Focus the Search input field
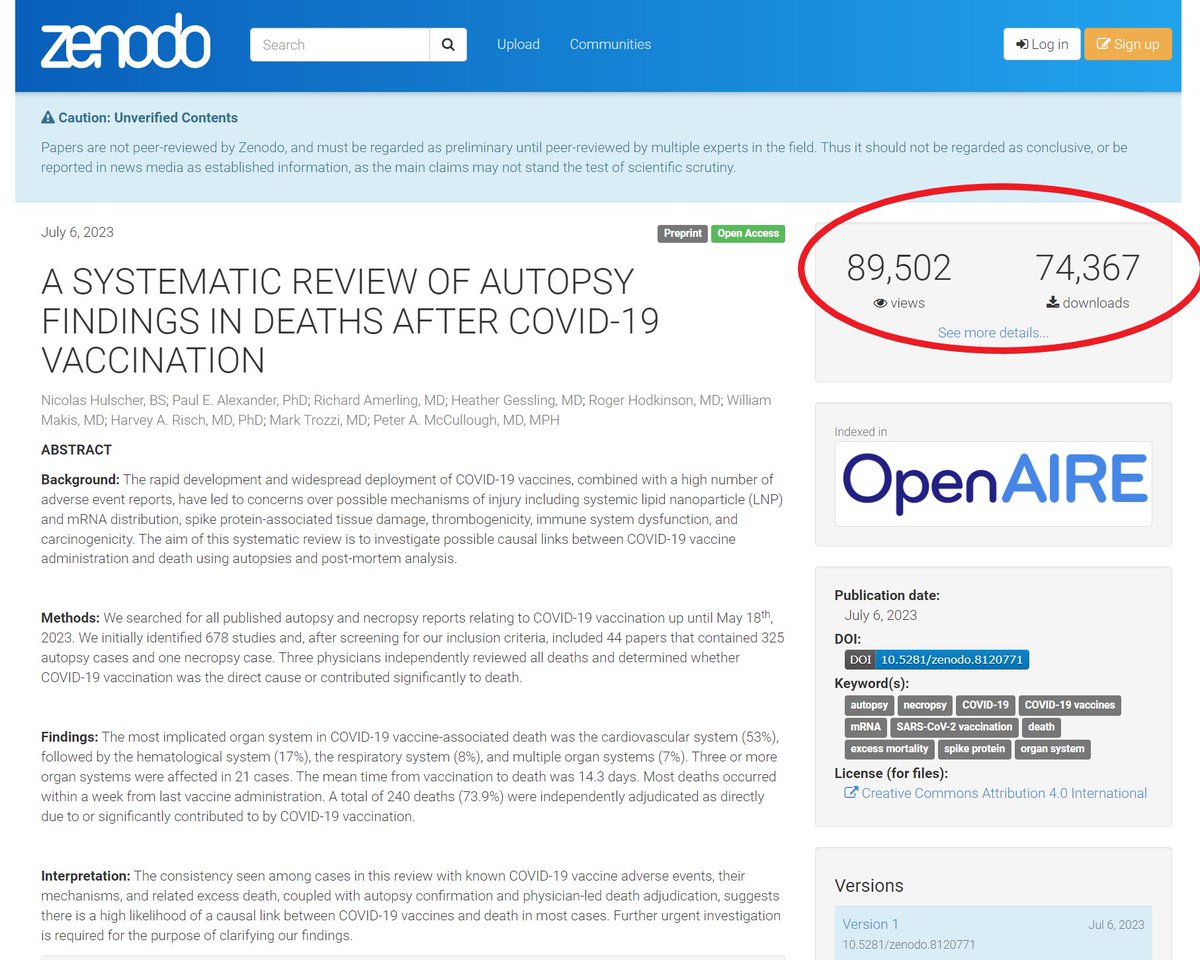Image resolution: width=1200 pixels, height=960 pixels. pyautogui.click(x=340, y=44)
